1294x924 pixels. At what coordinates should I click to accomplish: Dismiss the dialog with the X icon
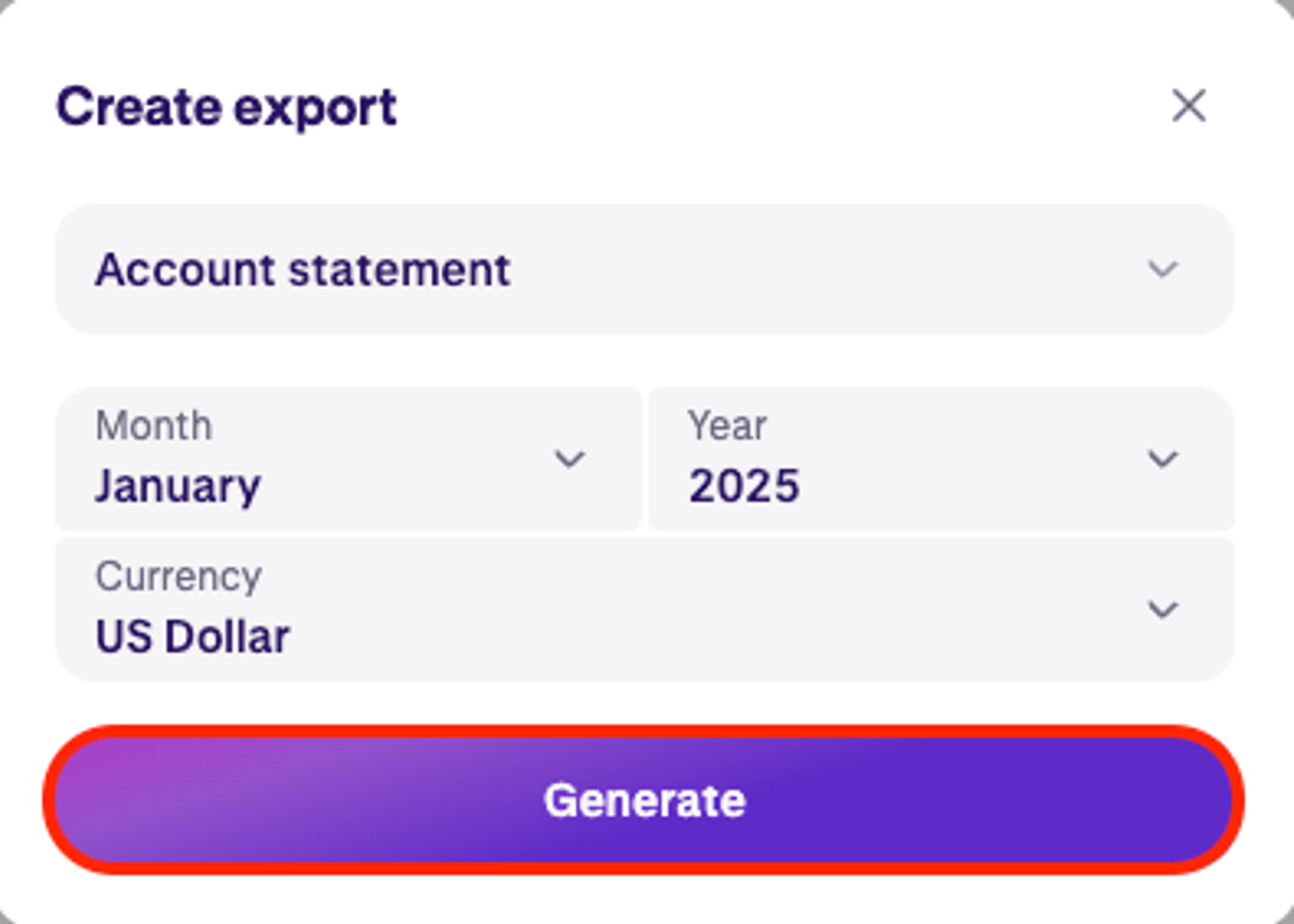tap(1189, 106)
